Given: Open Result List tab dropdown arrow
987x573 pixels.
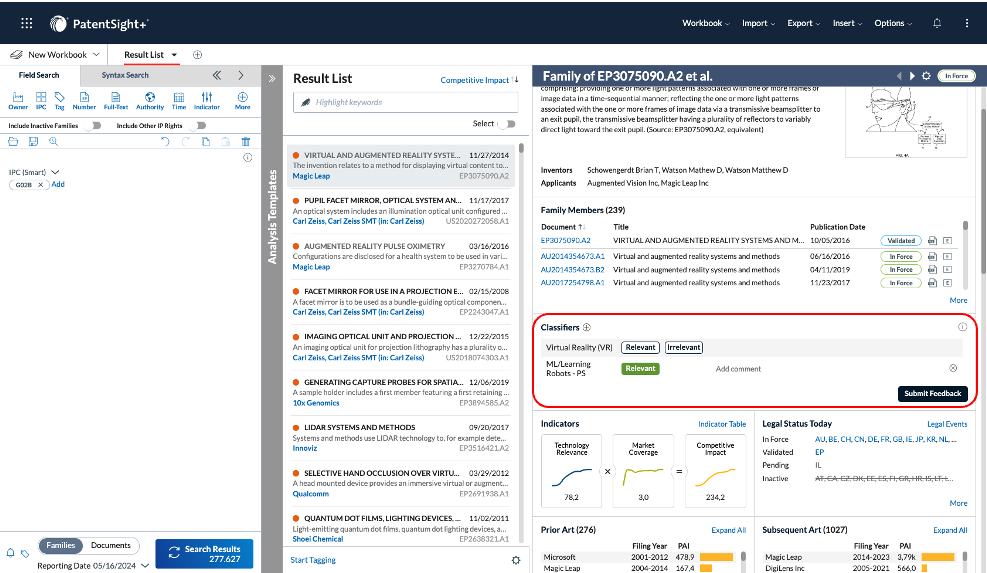Looking at the screenshot, I should tap(174, 55).
